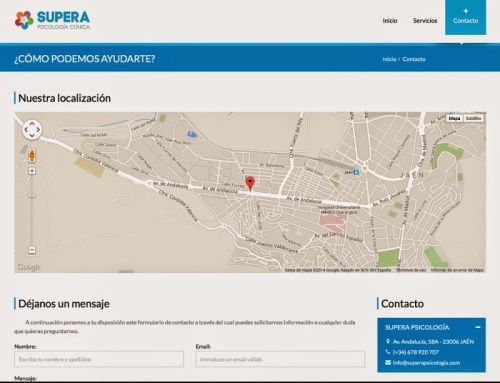Click the Jaén train station icon

point(356,172)
